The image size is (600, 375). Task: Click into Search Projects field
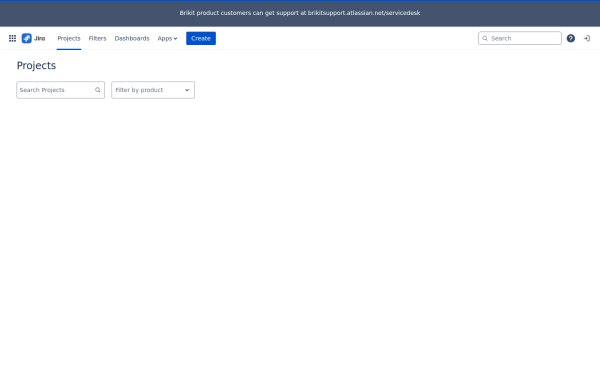(60, 90)
